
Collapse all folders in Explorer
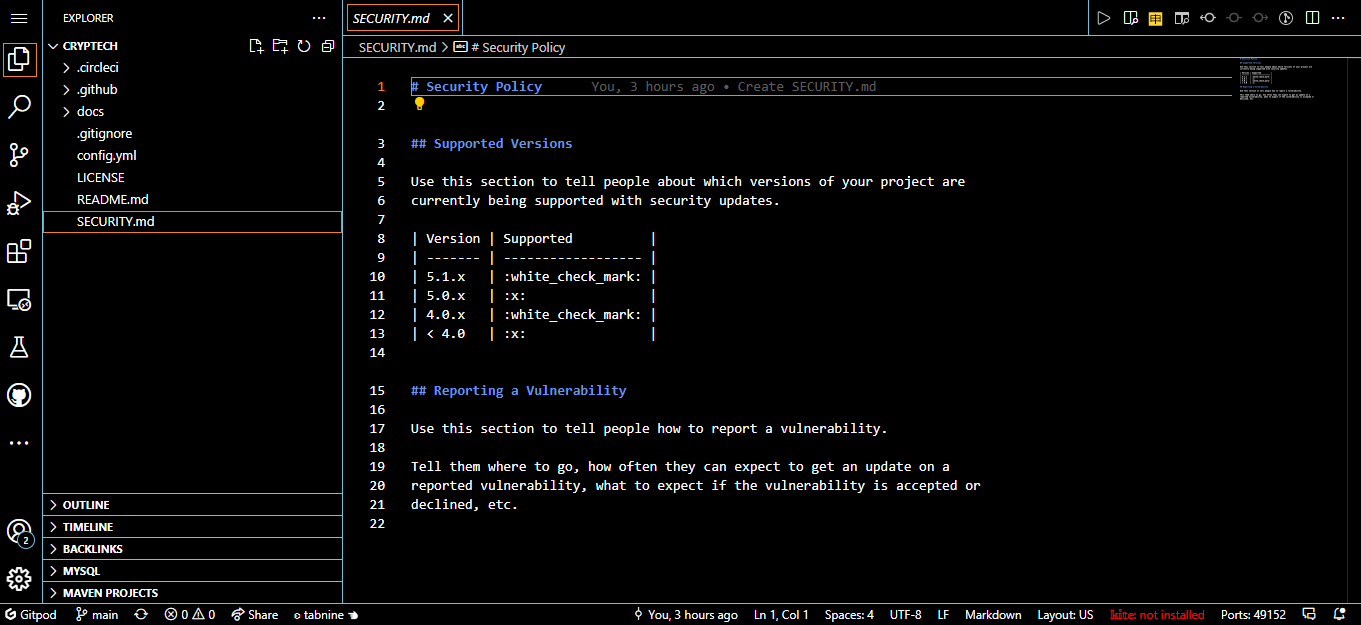click(327, 46)
